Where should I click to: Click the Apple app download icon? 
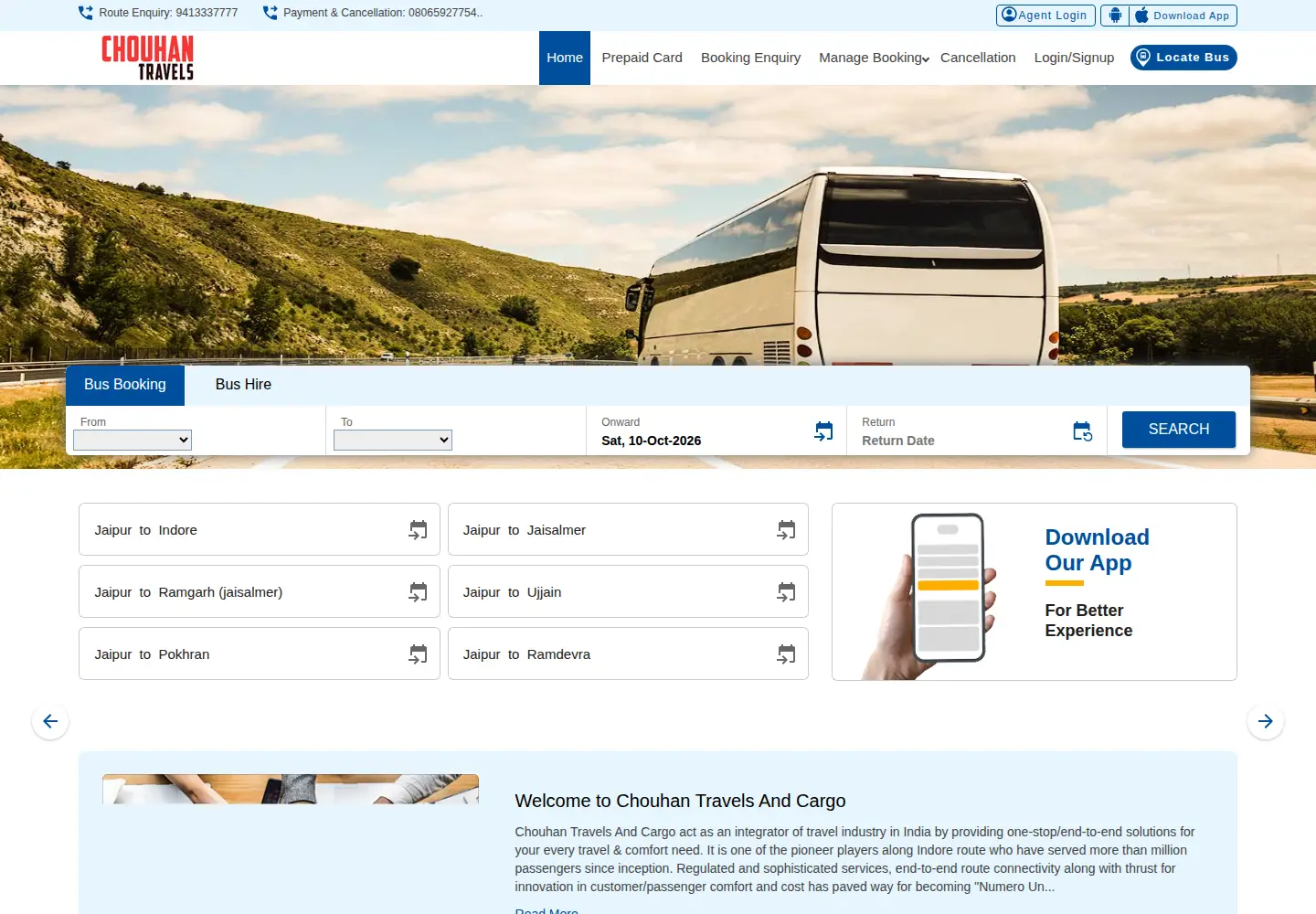pos(1141,16)
